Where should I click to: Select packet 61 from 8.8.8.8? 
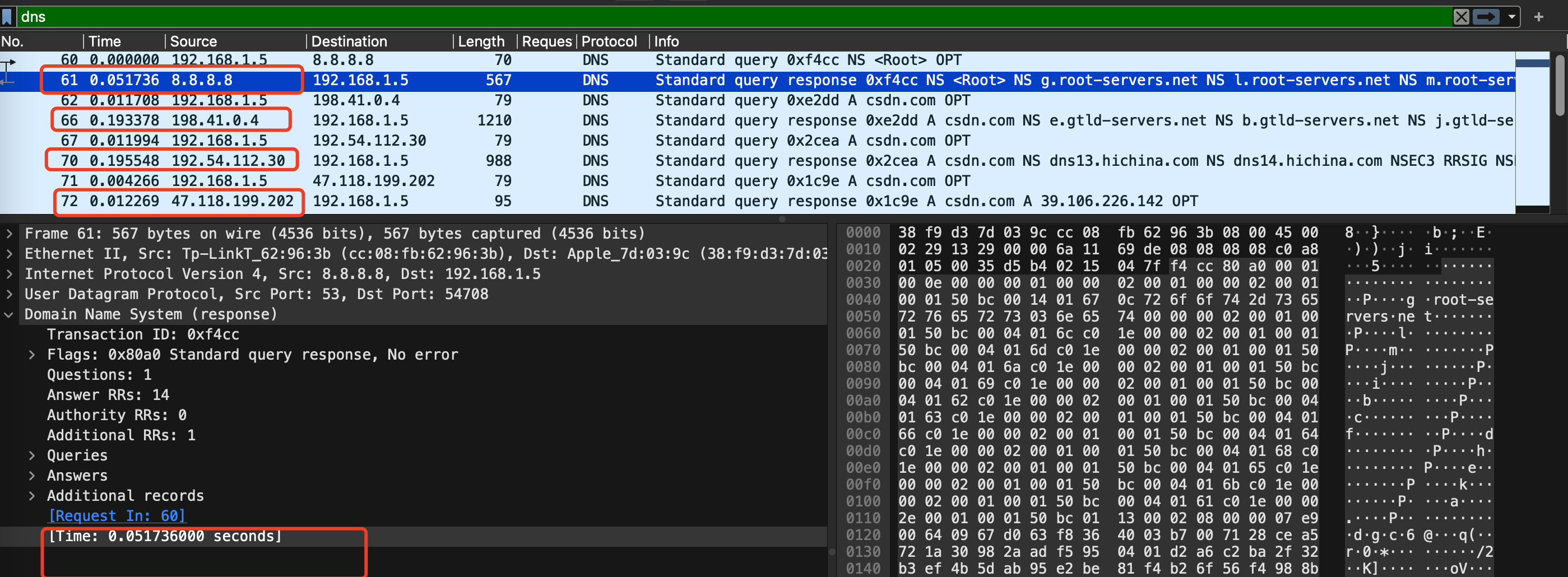758,80
